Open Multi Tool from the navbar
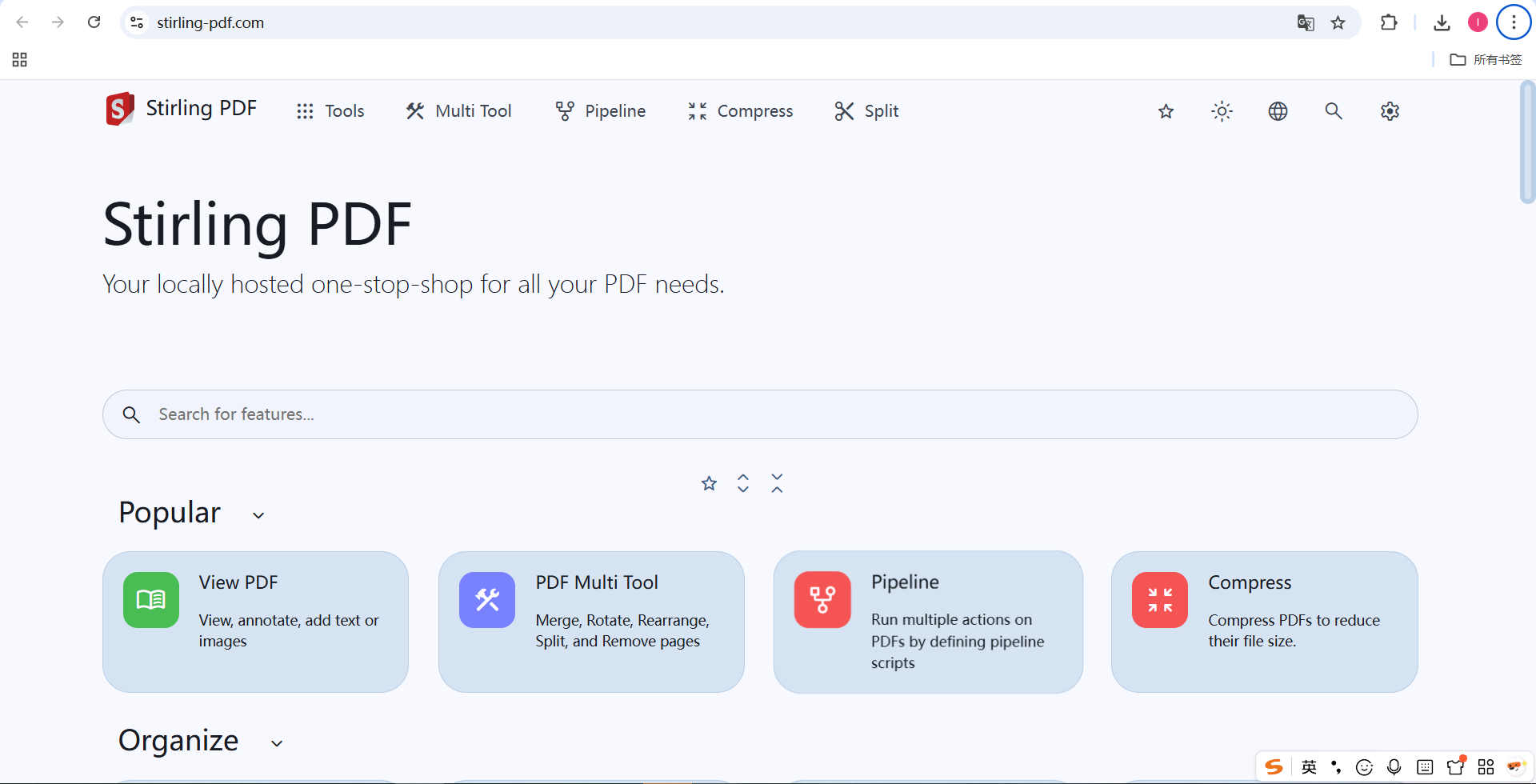The height and width of the screenshot is (784, 1536). (x=458, y=111)
